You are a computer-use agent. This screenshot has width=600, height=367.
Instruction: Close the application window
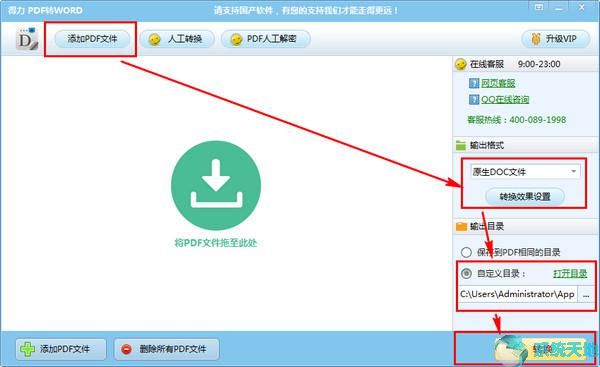[582, 7]
